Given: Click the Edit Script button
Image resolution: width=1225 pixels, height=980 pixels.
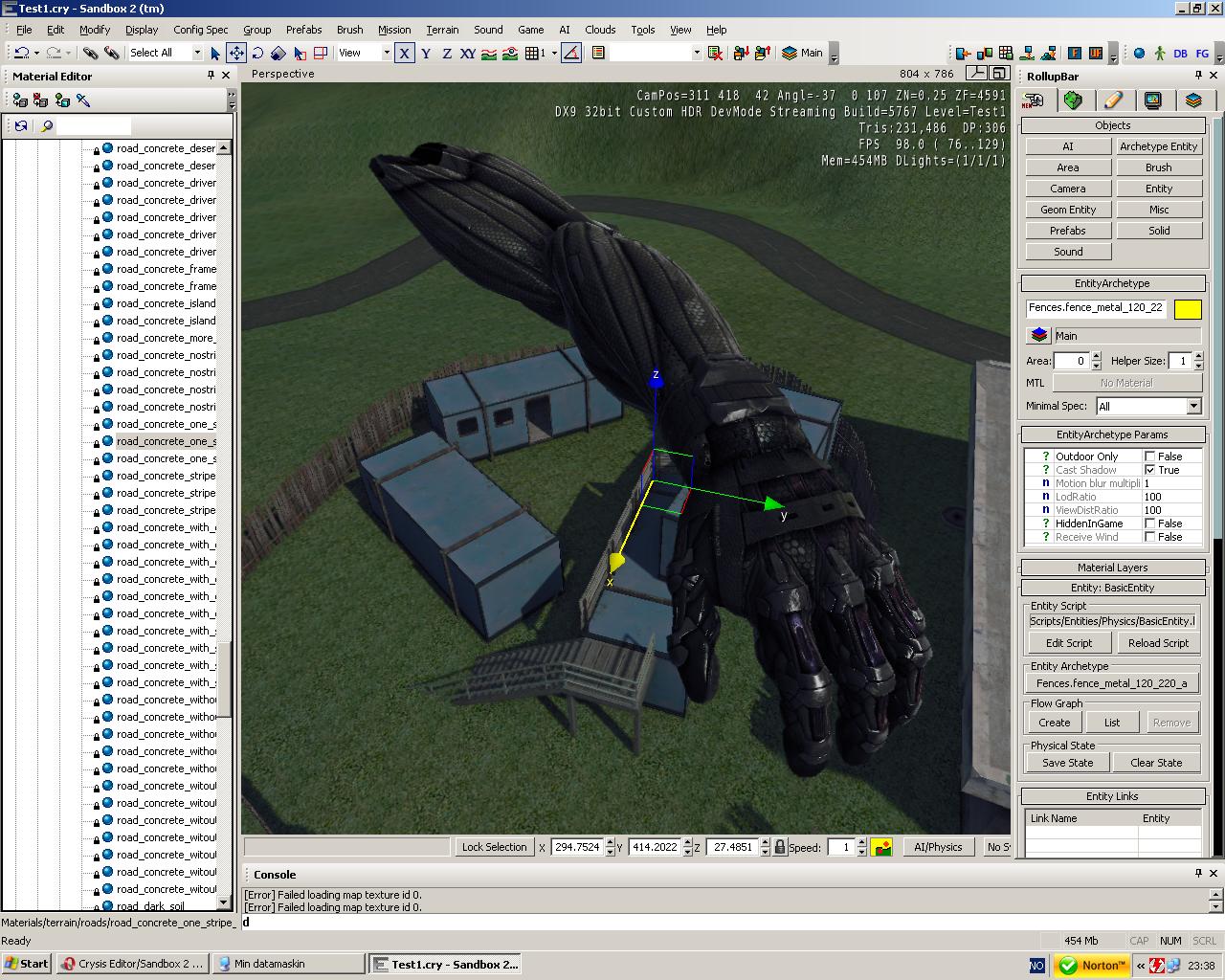Looking at the screenshot, I should [x=1069, y=643].
